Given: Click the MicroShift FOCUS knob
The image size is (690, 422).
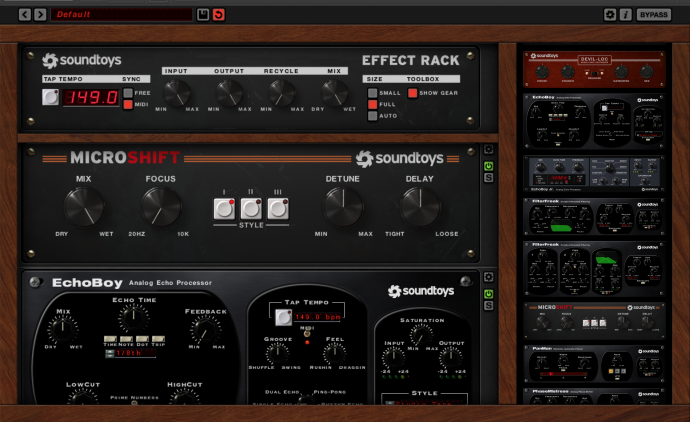Looking at the screenshot, I should coord(161,207).
